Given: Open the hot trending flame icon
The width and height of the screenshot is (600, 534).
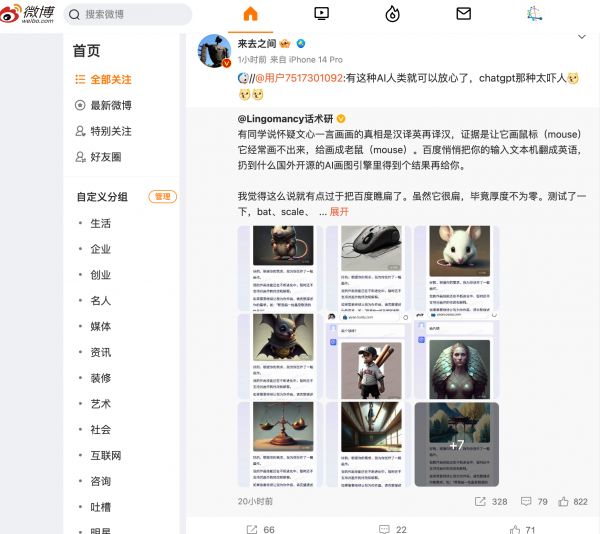Looking at the screenshot, I should (x=392, y=14).
